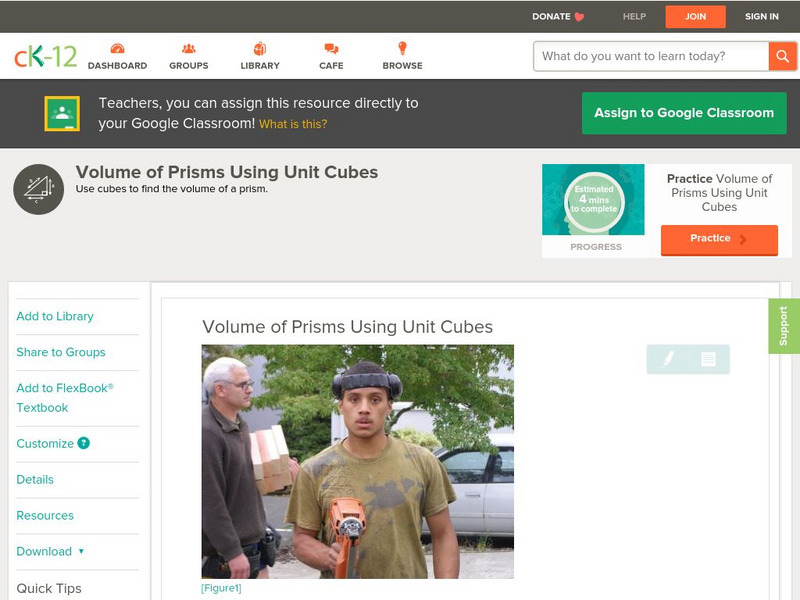
Task: Open the Dashboard gauge icon
Action: [117, 48]
